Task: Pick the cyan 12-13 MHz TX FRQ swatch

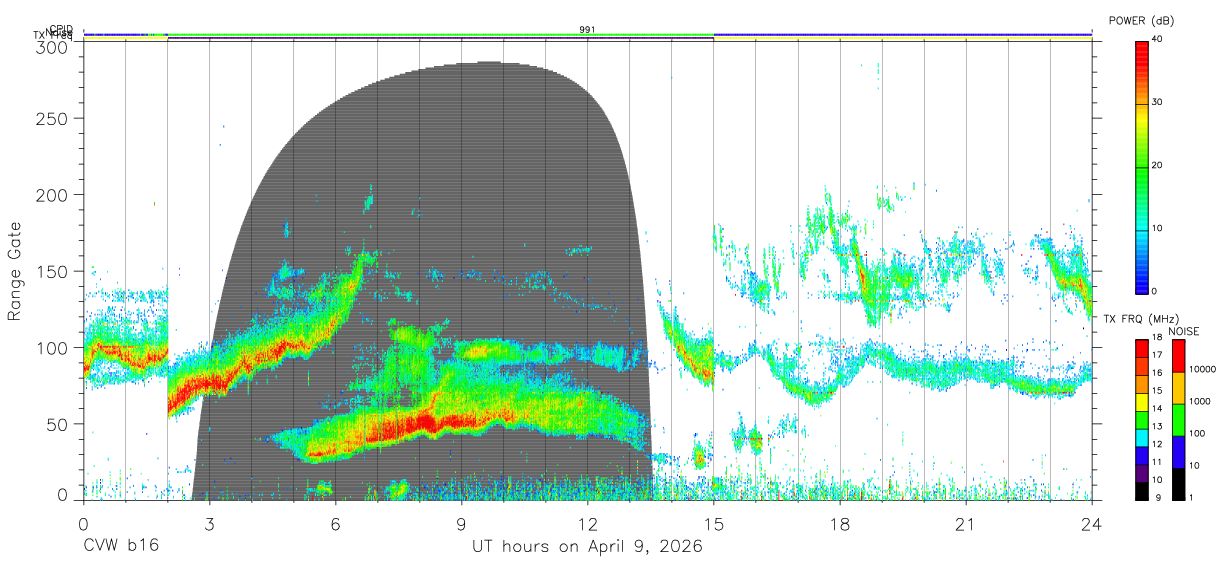Action: click(1142, 436)
